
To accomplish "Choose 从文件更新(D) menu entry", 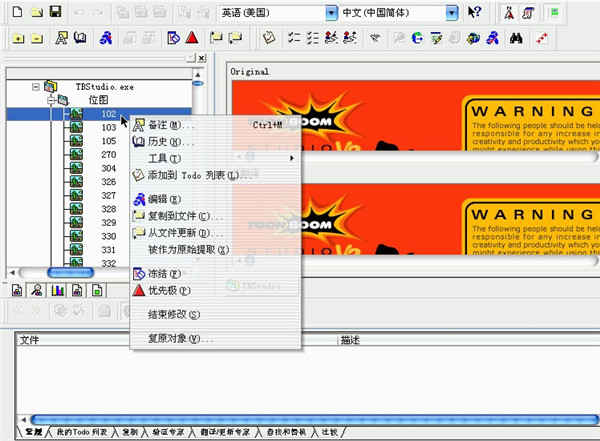I will click(215, 233).
